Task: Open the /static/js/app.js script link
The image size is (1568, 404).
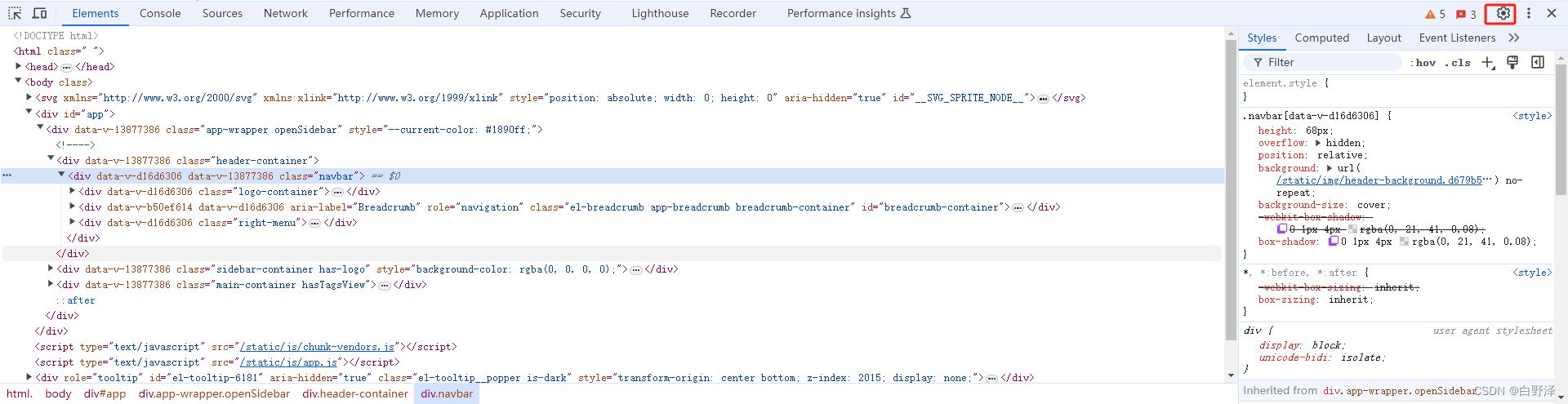Action: pos(289,362)
